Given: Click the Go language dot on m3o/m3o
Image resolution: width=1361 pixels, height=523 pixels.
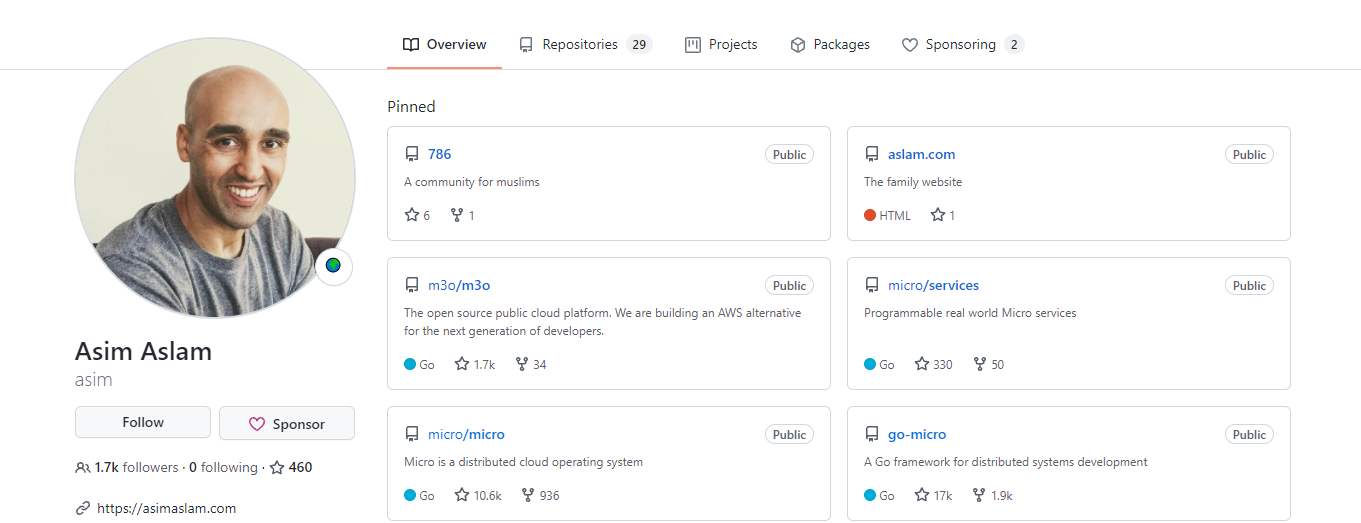Looking at the screenshot, I should [x=410, y=364].
